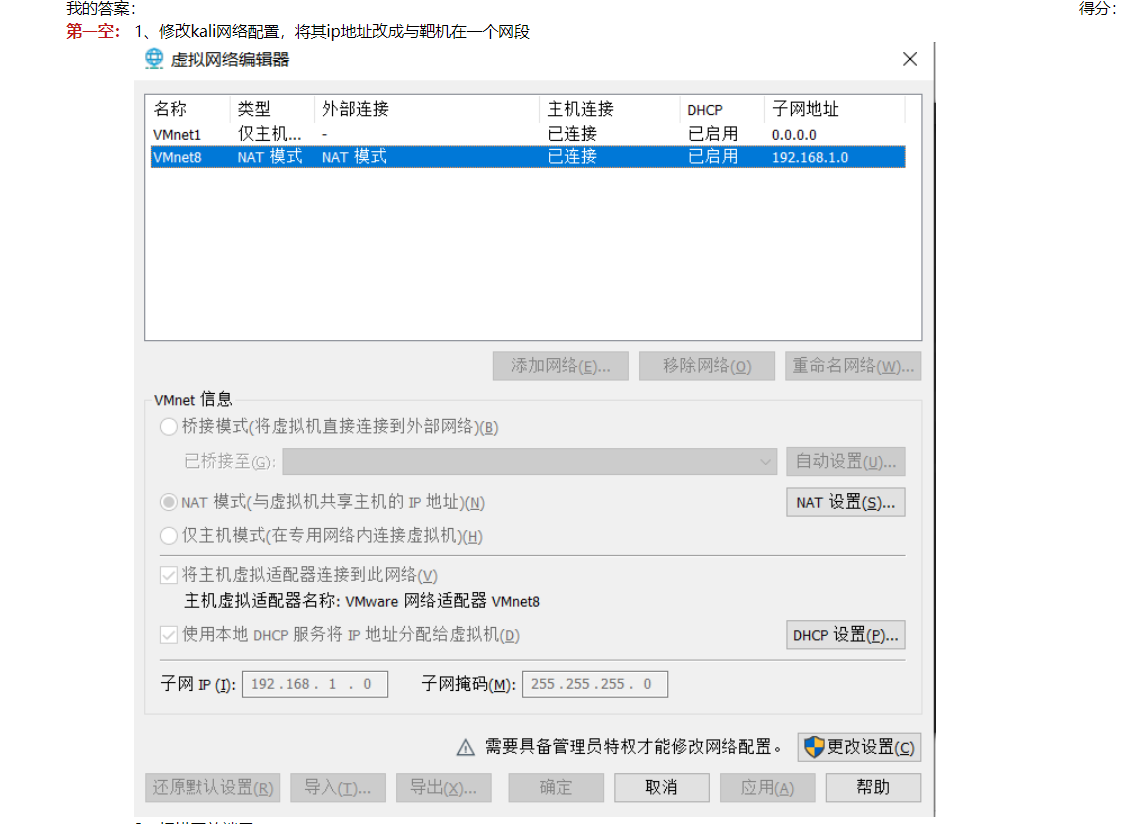This screenshot has height=824, width=1131.
Task: Open the 已桥接至 dropdown
Action: [529, 462]
